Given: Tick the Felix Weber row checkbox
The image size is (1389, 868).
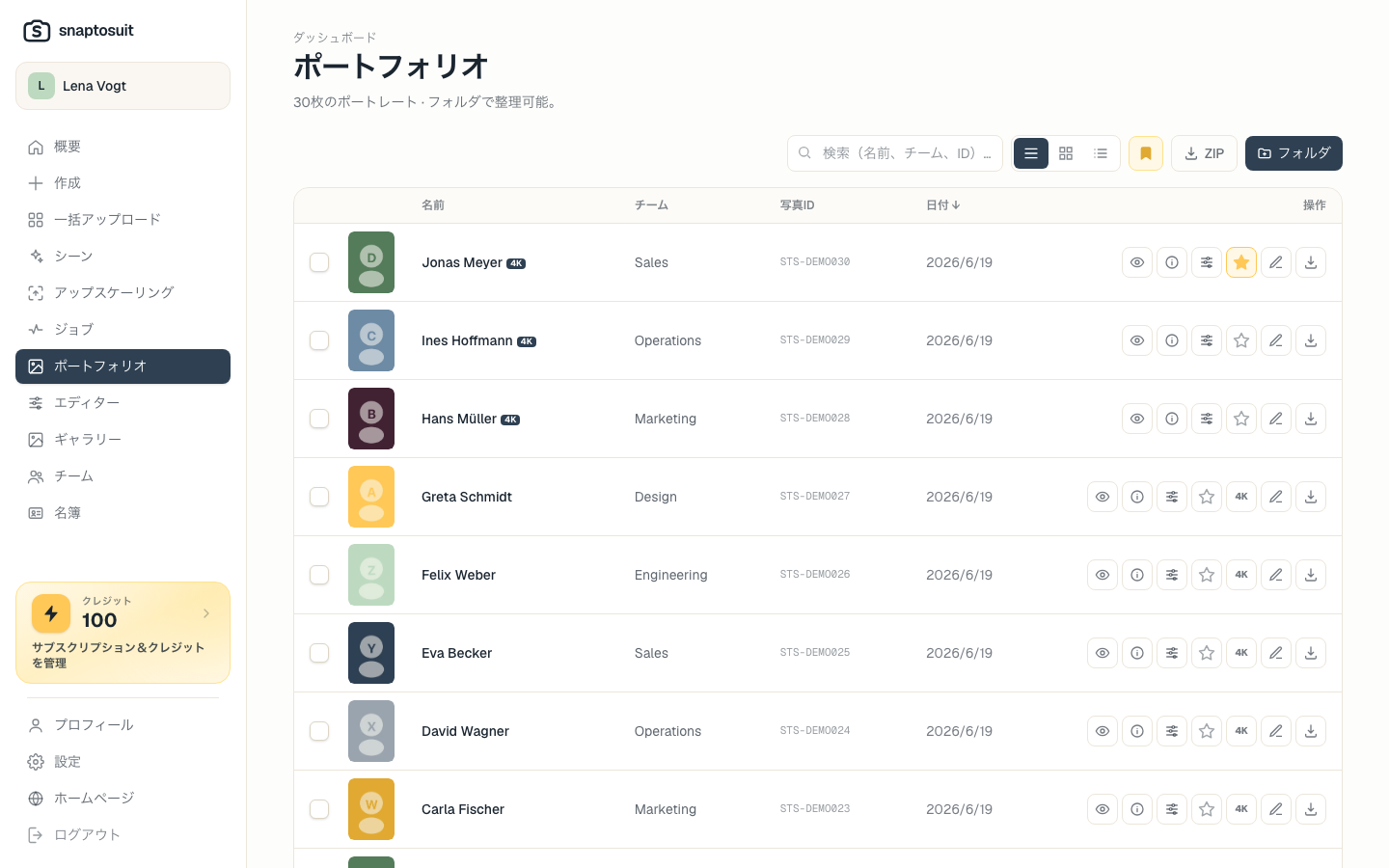Looking at the screenshot, I should coord(319,575).
